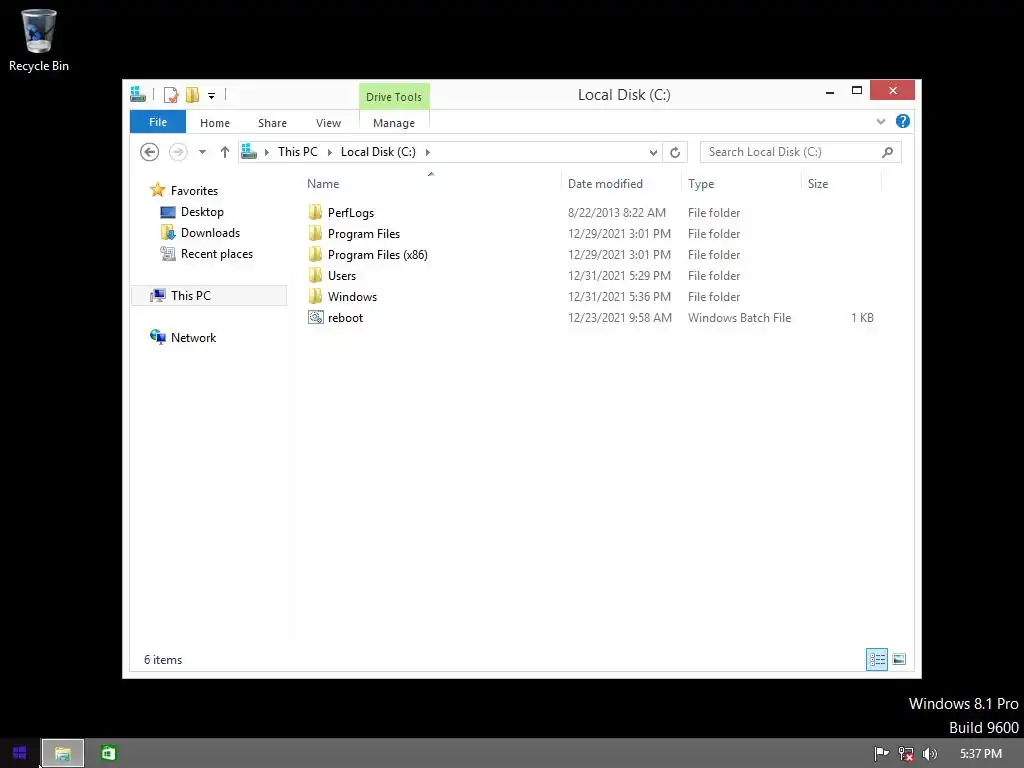Open the Windows Start button
The height and width of the screenshot is (768, 1024).
click(20, 753)
